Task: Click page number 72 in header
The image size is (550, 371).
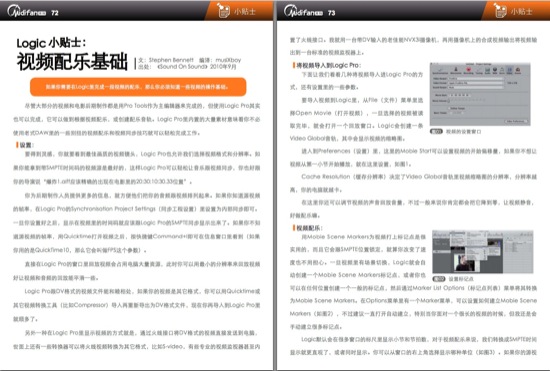Action: (x=55, y=13)
